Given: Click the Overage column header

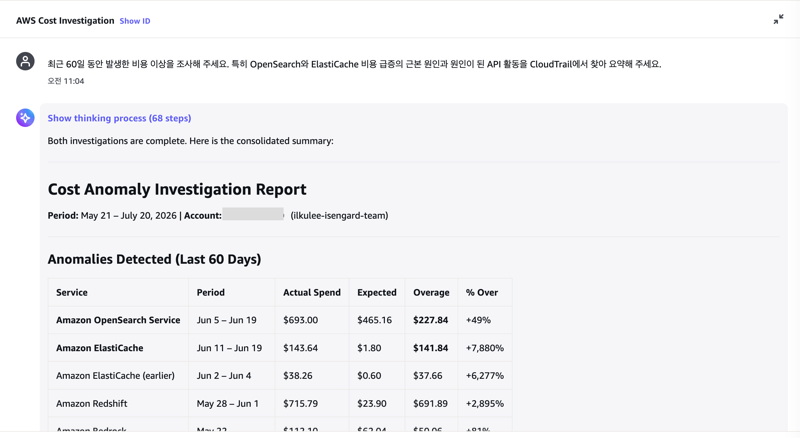Looking at the screenshot, I should point(431,293).
